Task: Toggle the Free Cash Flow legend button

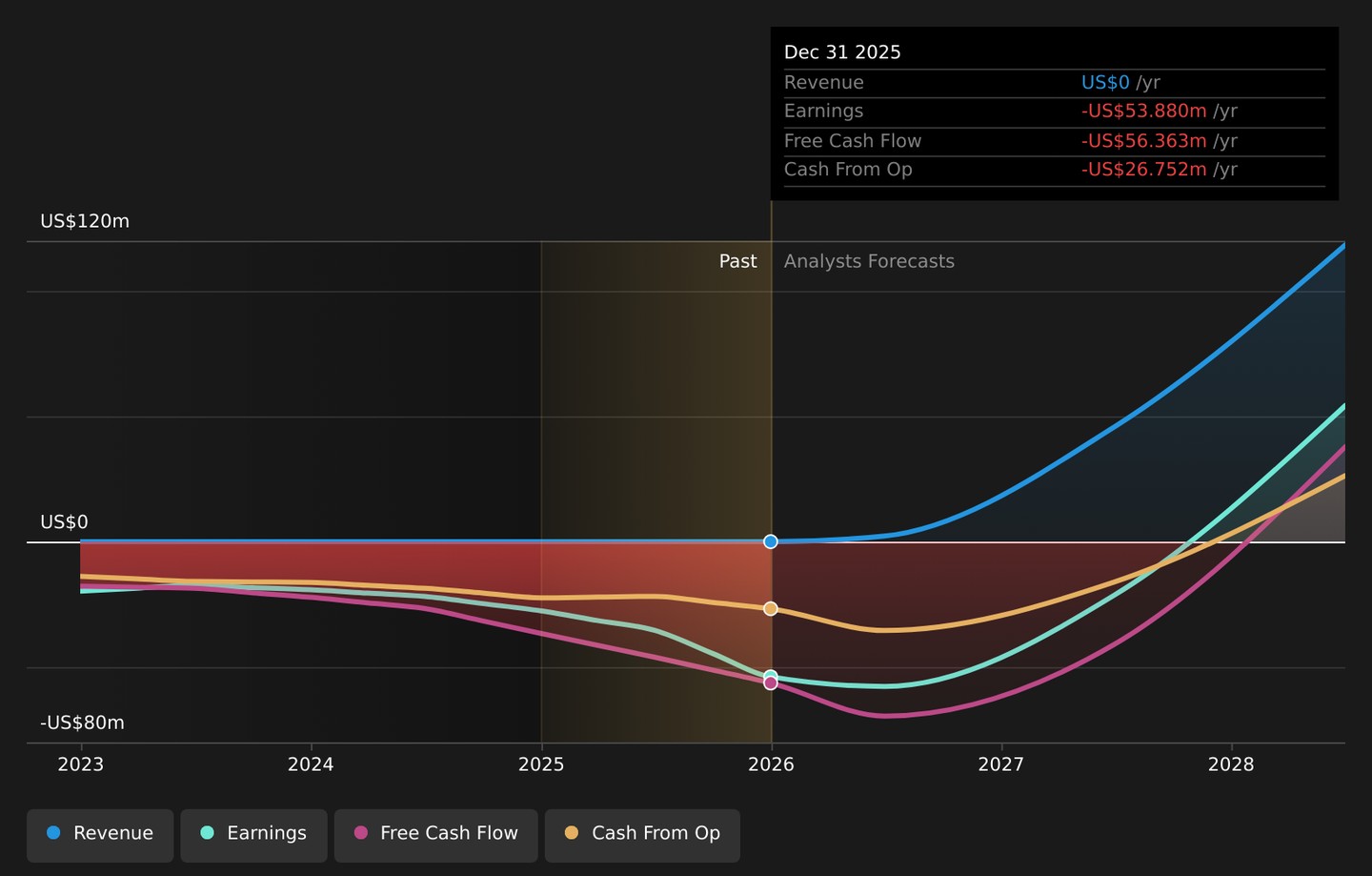Action: pos(436,835)
